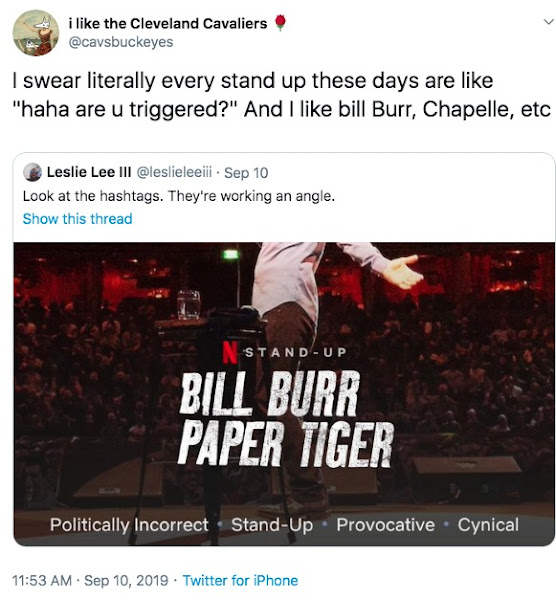Expand the tweet options chevron

tap(549, 22)
